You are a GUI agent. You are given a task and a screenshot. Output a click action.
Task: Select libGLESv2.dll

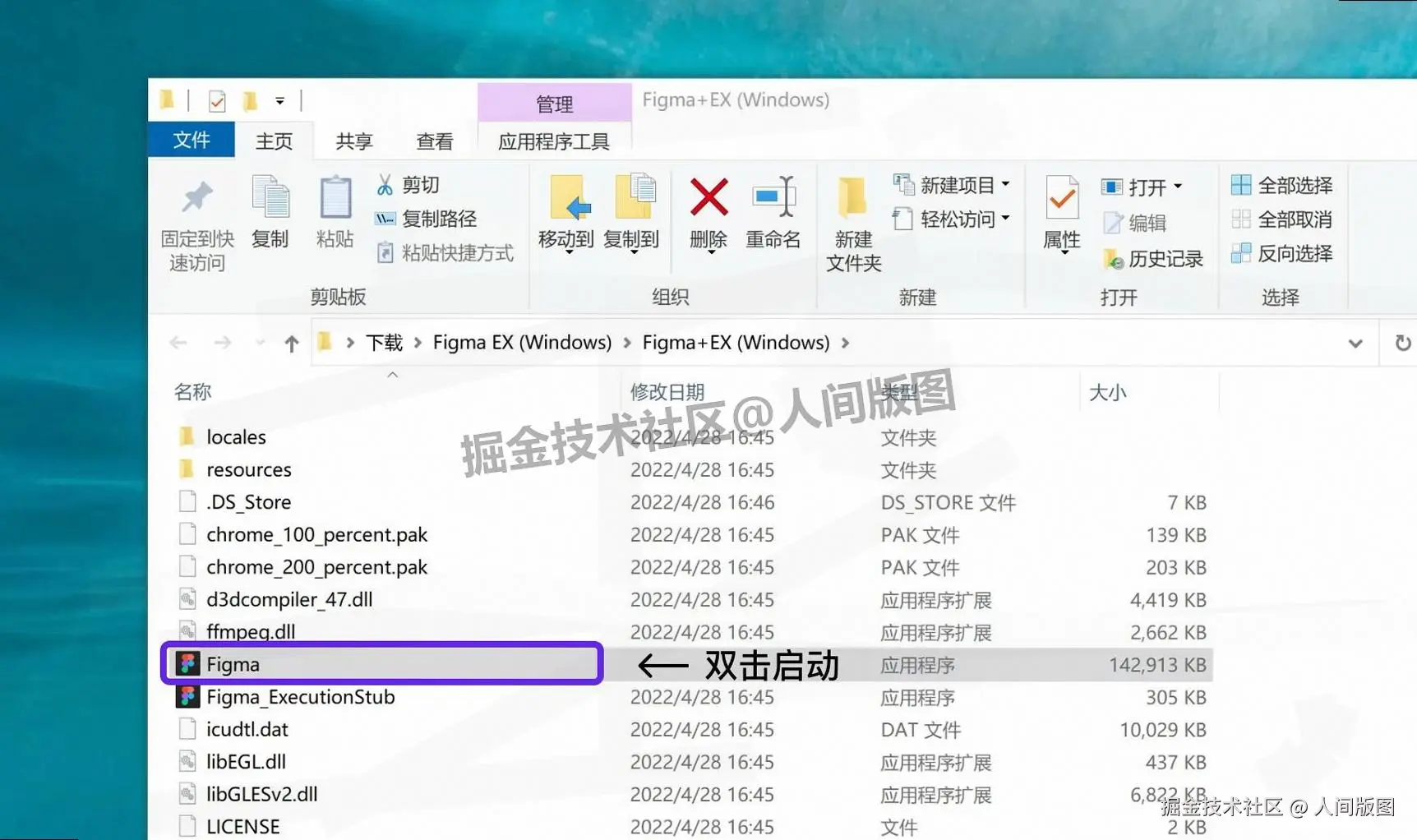pyautogui.click(x=262, y=794)
